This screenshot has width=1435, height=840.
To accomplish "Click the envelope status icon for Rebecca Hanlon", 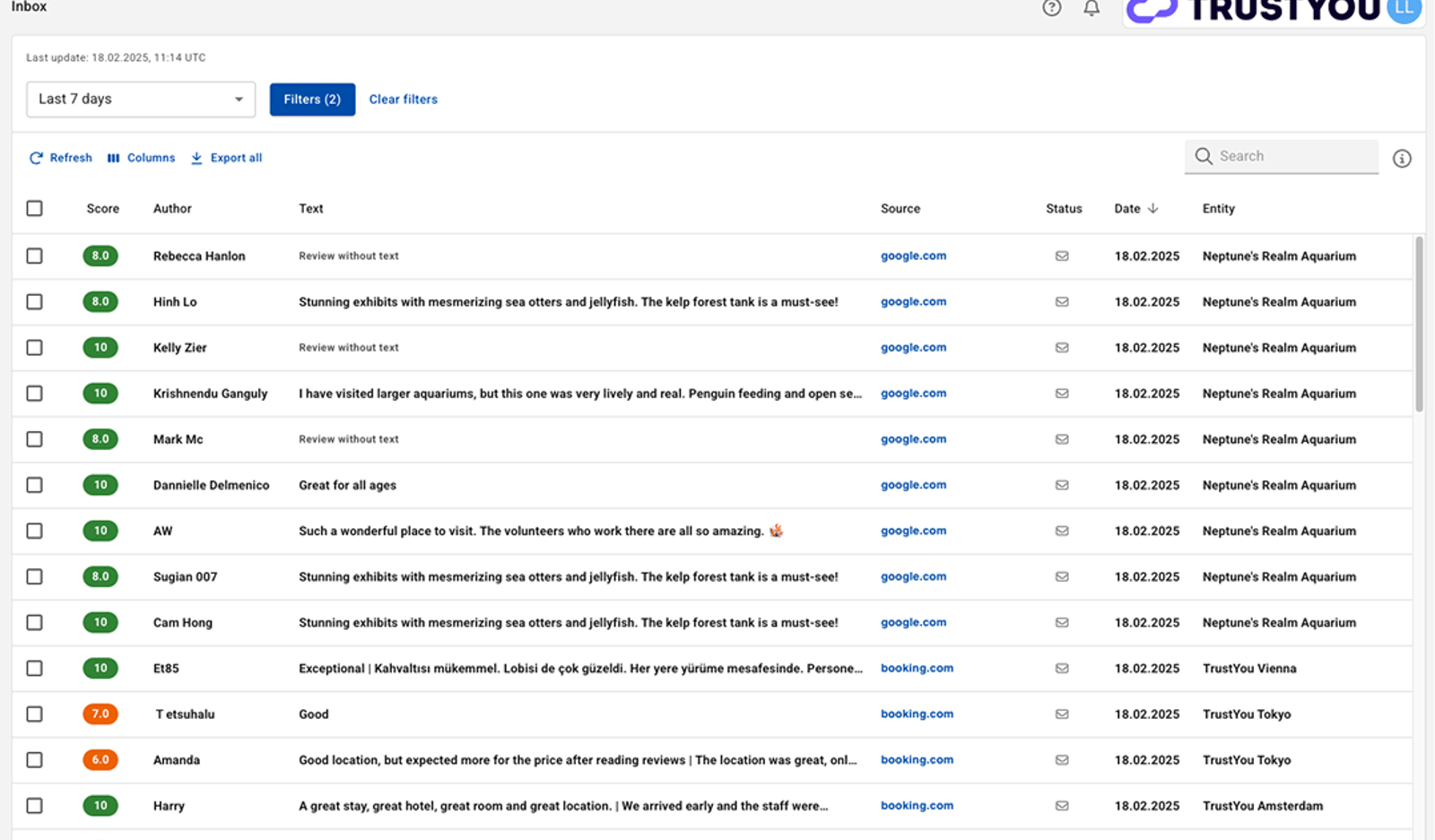I will 1062,255.
